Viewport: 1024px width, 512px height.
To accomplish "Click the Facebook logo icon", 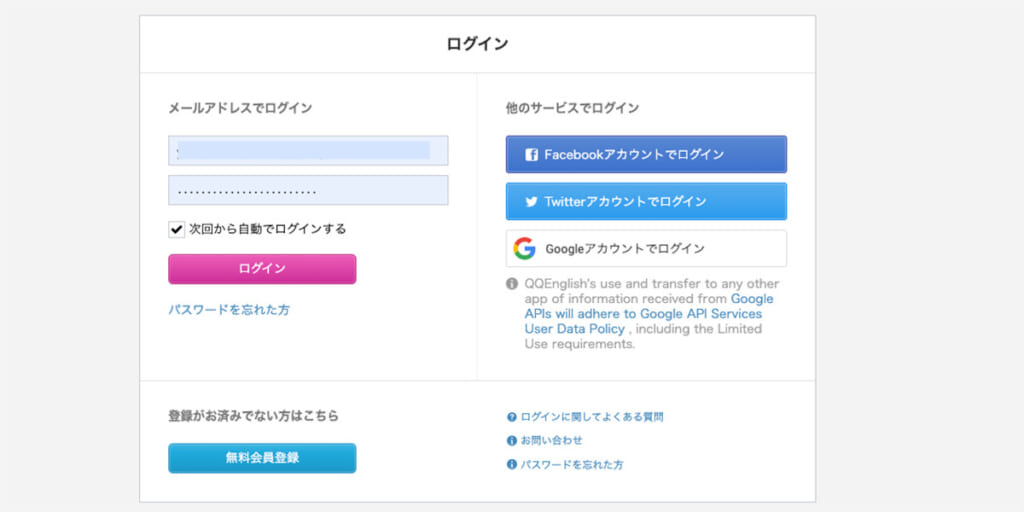I will pyautogui.click(x=531, y=155).
